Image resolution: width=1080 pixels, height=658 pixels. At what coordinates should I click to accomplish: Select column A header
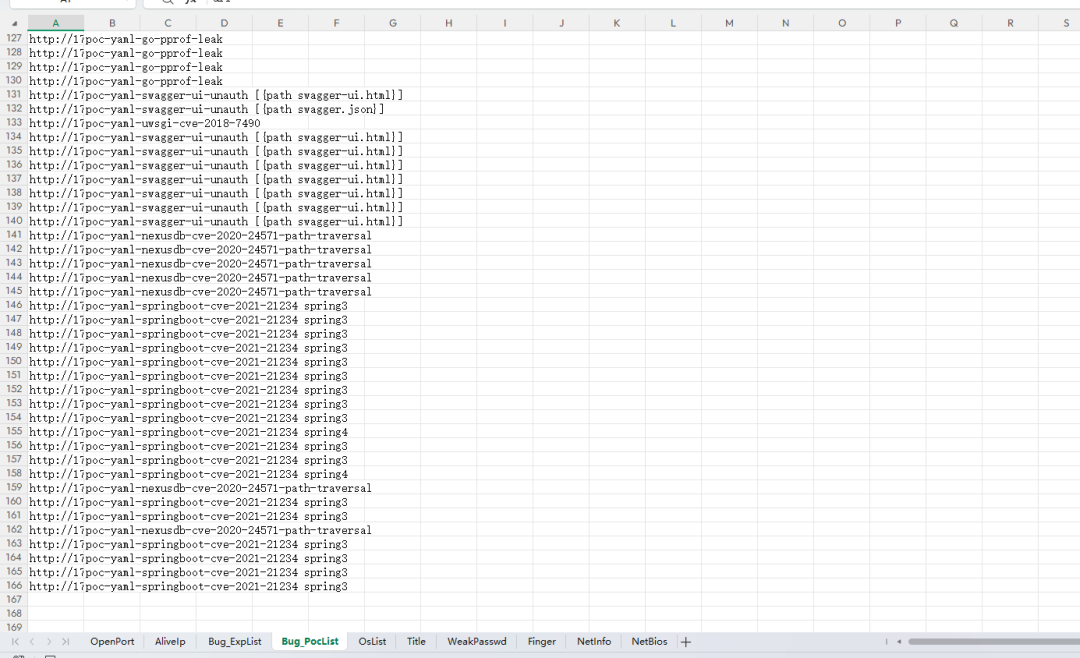tap(56, 23)
